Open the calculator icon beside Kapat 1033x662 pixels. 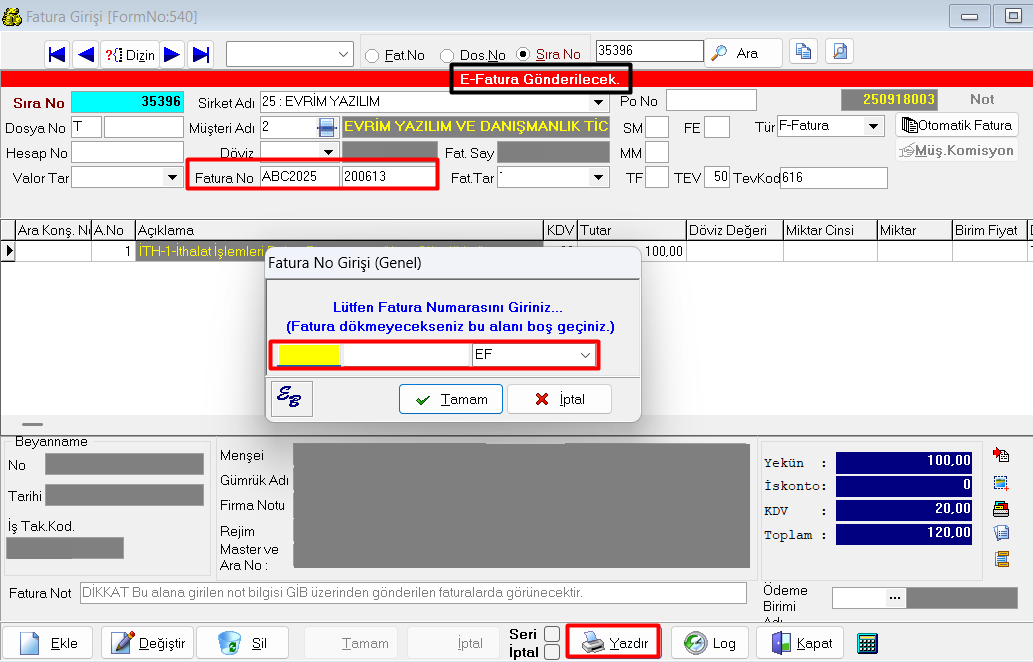pos(867,643)
